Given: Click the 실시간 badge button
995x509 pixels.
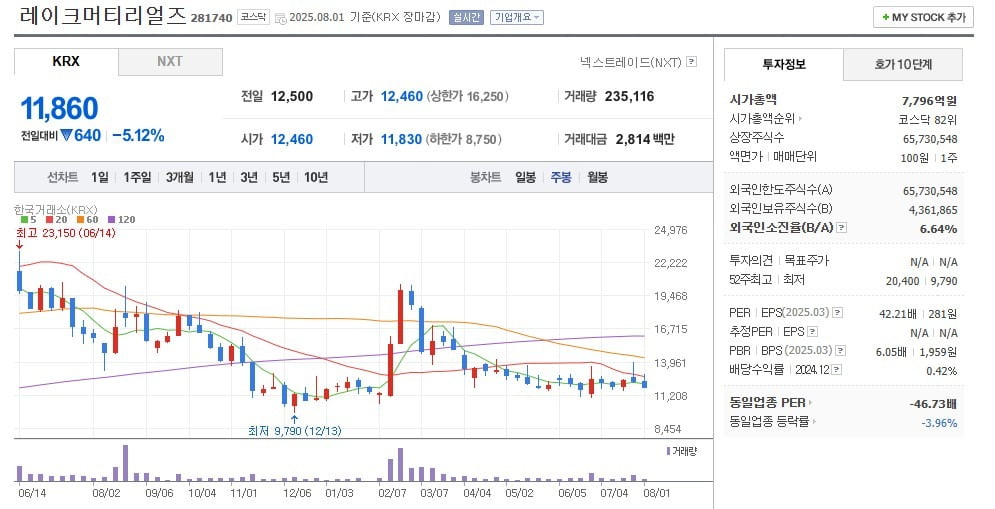Looking at the screenshot, I should pos(466,18).
